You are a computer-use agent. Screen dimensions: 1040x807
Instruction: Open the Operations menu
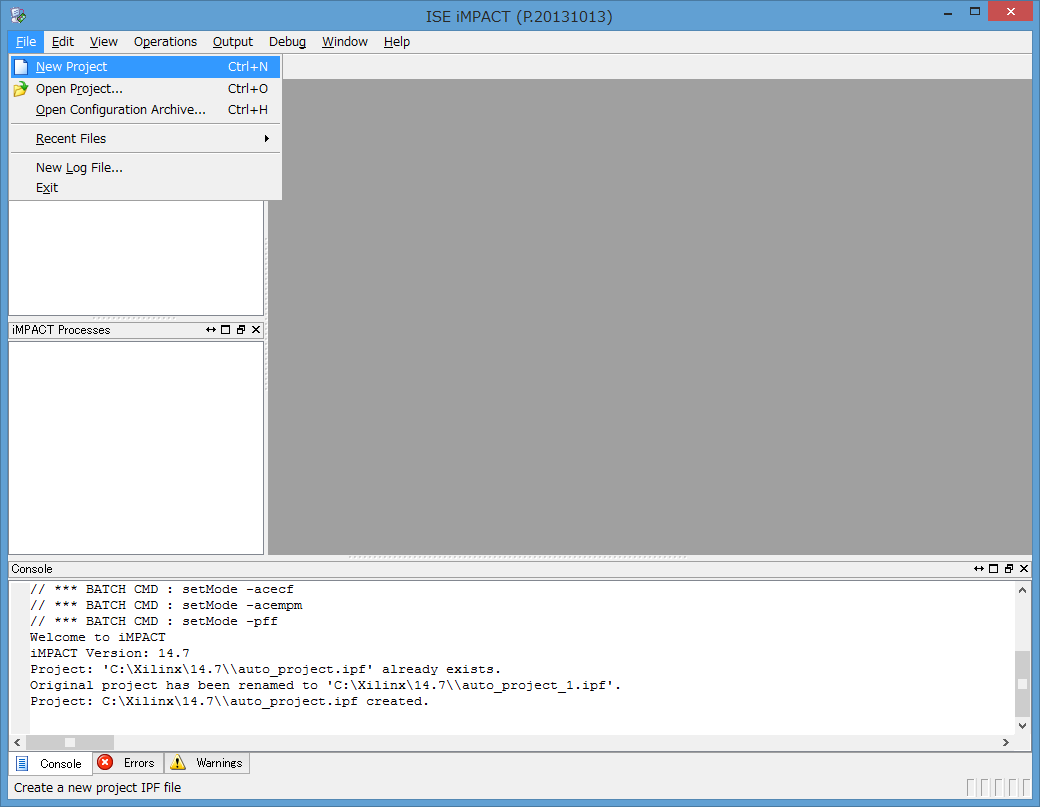pos(165,42)
